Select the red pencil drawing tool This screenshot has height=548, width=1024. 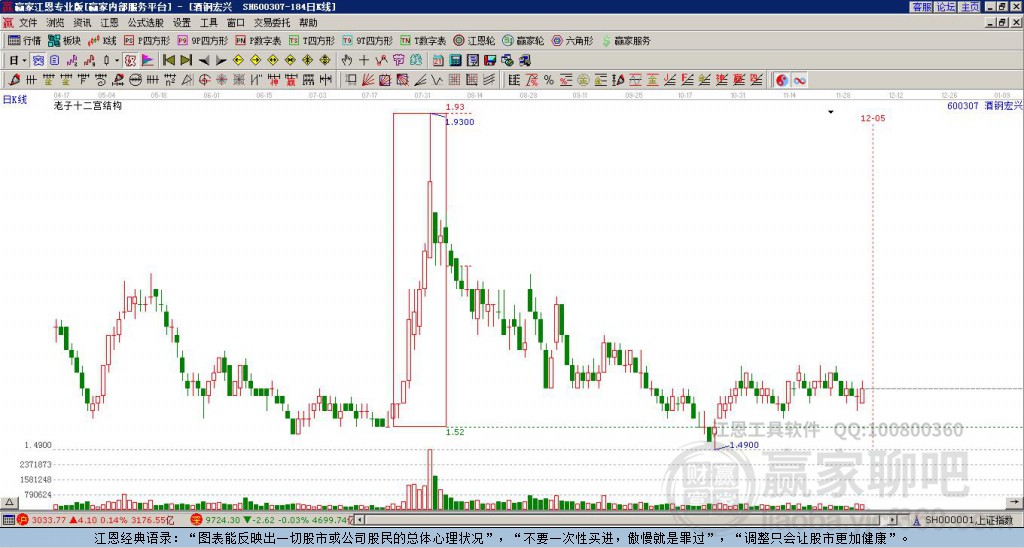click(14, 80)
